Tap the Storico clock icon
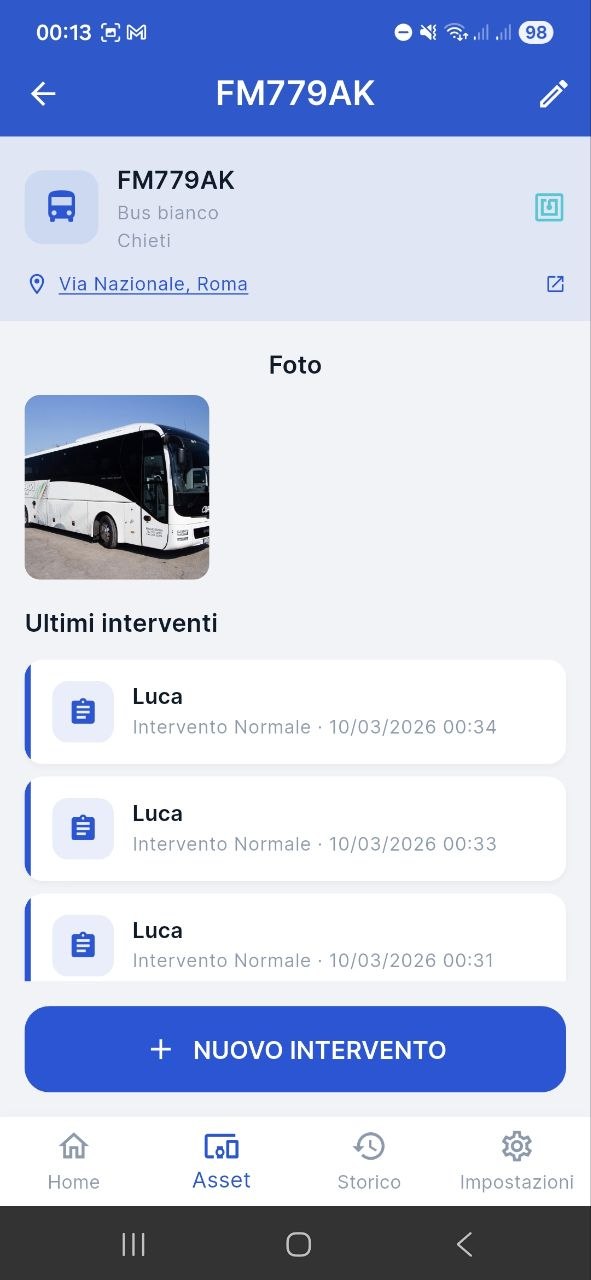The width and height of the screenshot is (591, 1280). pyautogui.click(x=369, y=1146)
